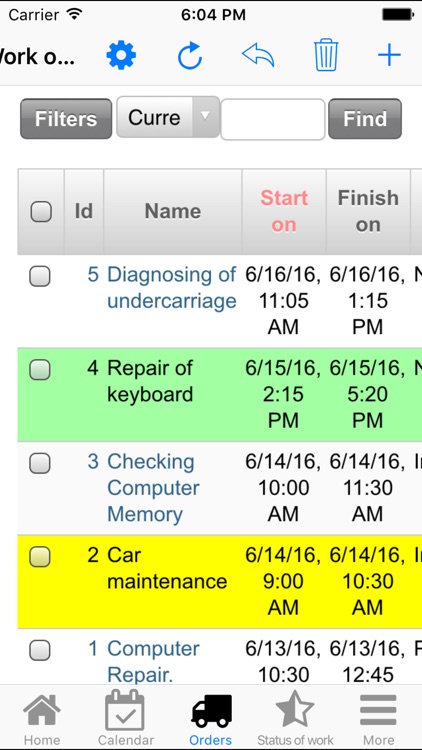Open Status of work star tab
This screenshot has width=422, height=750.
click(x=295, y=719)
